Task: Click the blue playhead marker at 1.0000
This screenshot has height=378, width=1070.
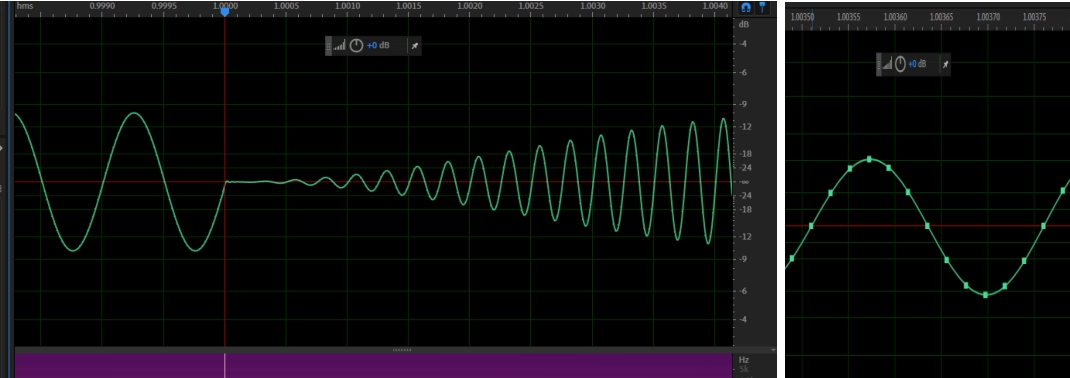Action: (225, 11)
